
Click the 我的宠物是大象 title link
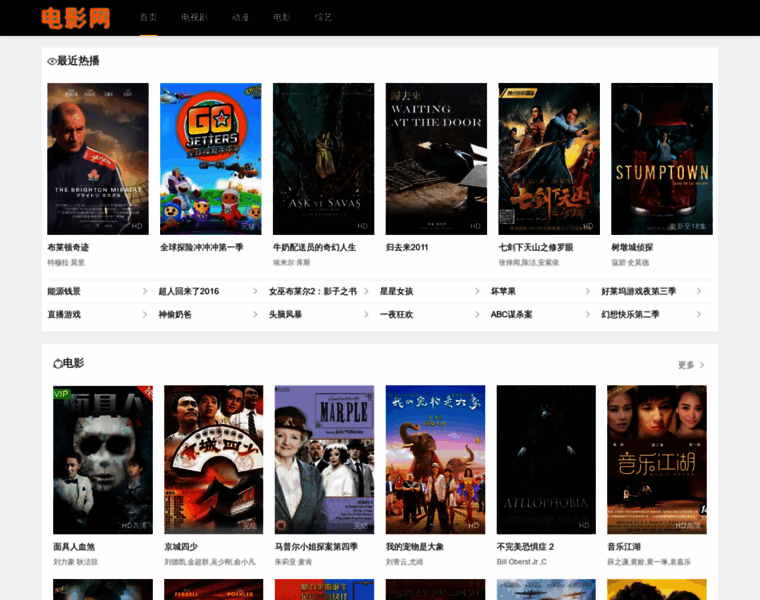pos(415,547)
